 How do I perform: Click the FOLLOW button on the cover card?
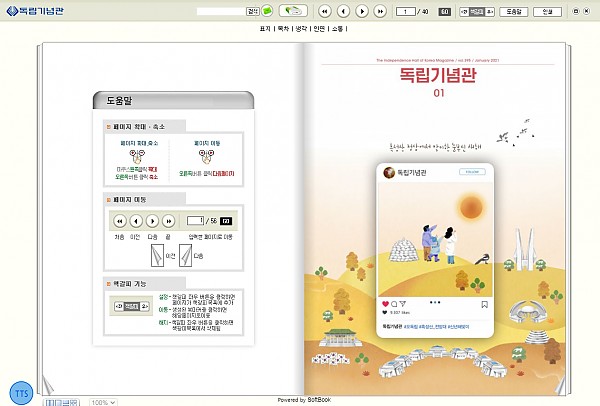[472, 172]
